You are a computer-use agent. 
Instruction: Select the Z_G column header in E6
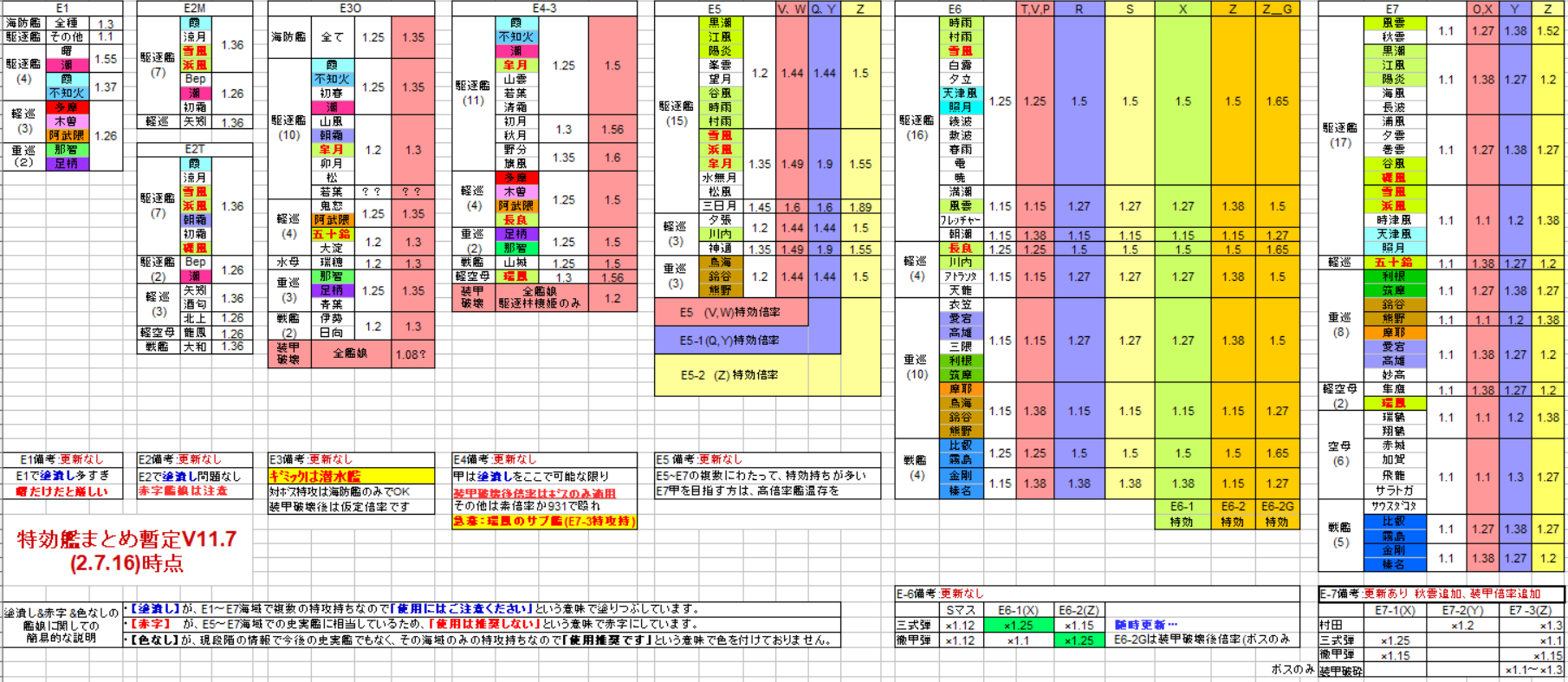[x=1277, y=9]
